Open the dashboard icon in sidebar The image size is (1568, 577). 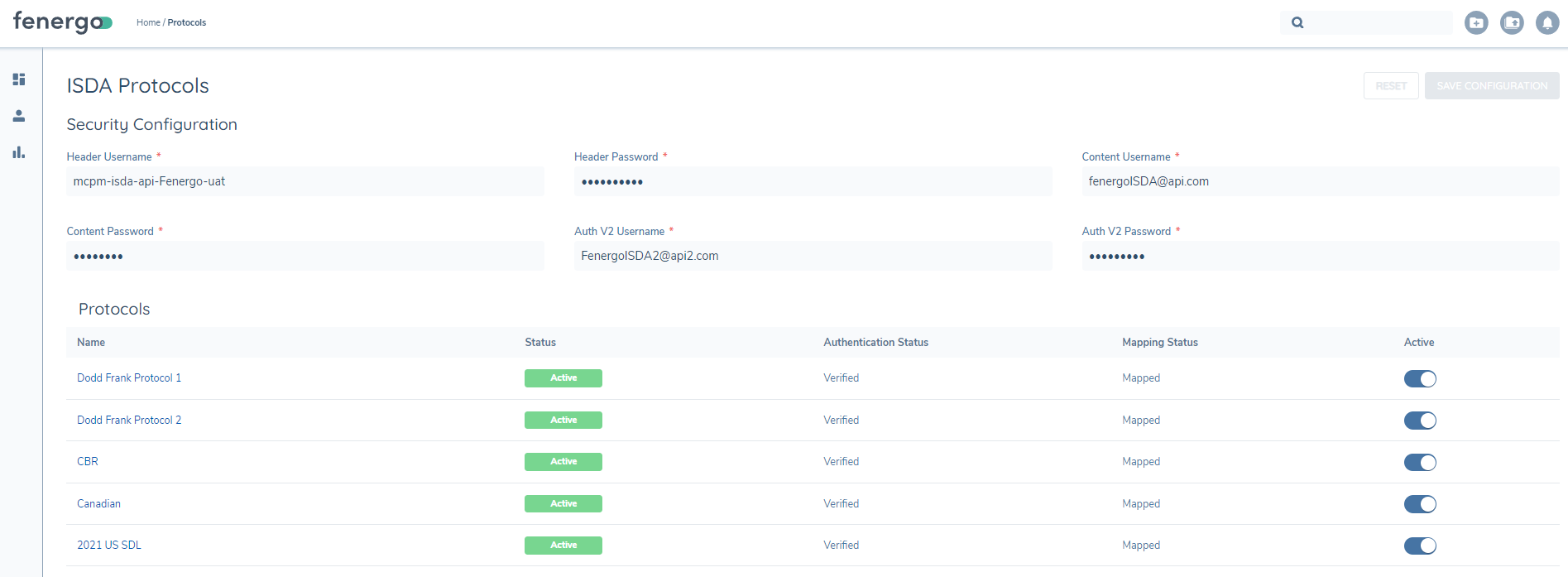(19, 79)
